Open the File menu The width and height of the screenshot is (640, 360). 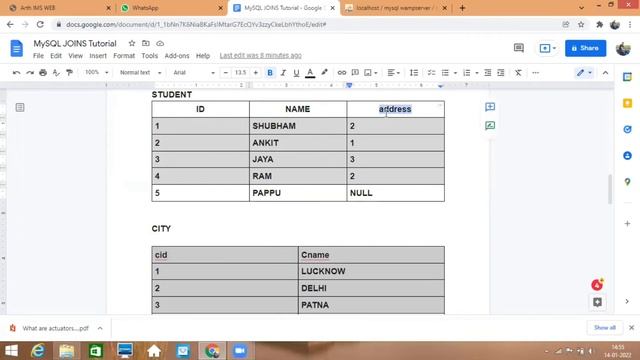pos(38,56)
